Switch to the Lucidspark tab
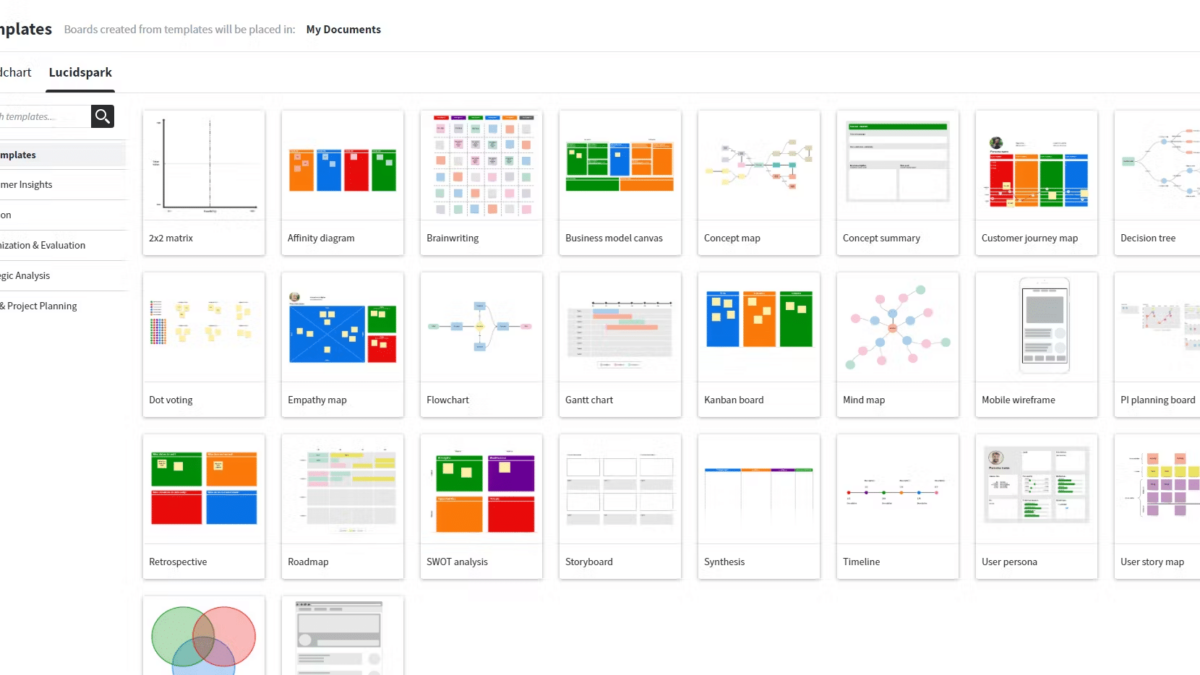 pyautogui.click(x=80, y=73)
